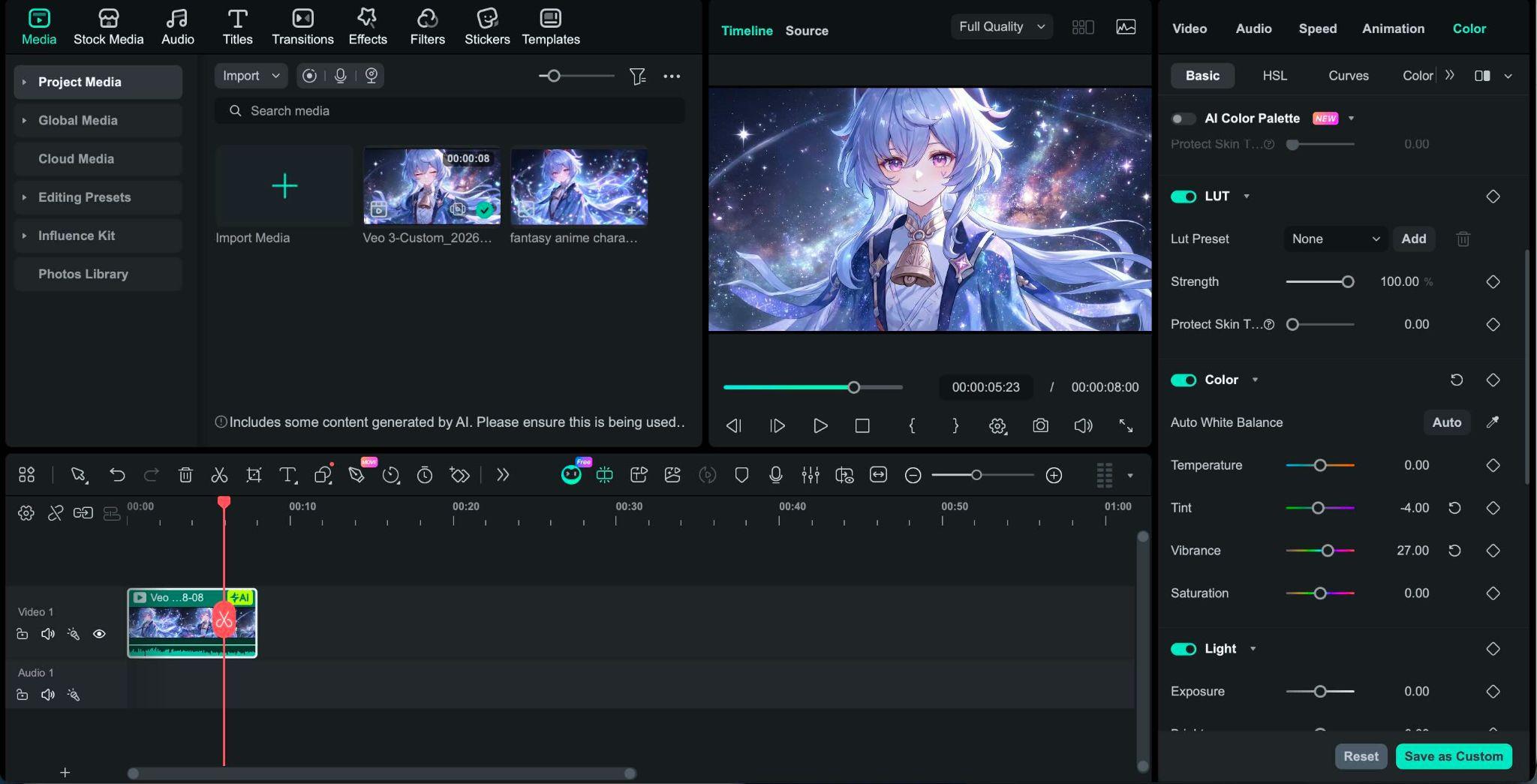Select the split scissors tool in timeline toolbar
Image resolution: width=1537 pixels, height=784 pixels.
(x=219, y=475)
